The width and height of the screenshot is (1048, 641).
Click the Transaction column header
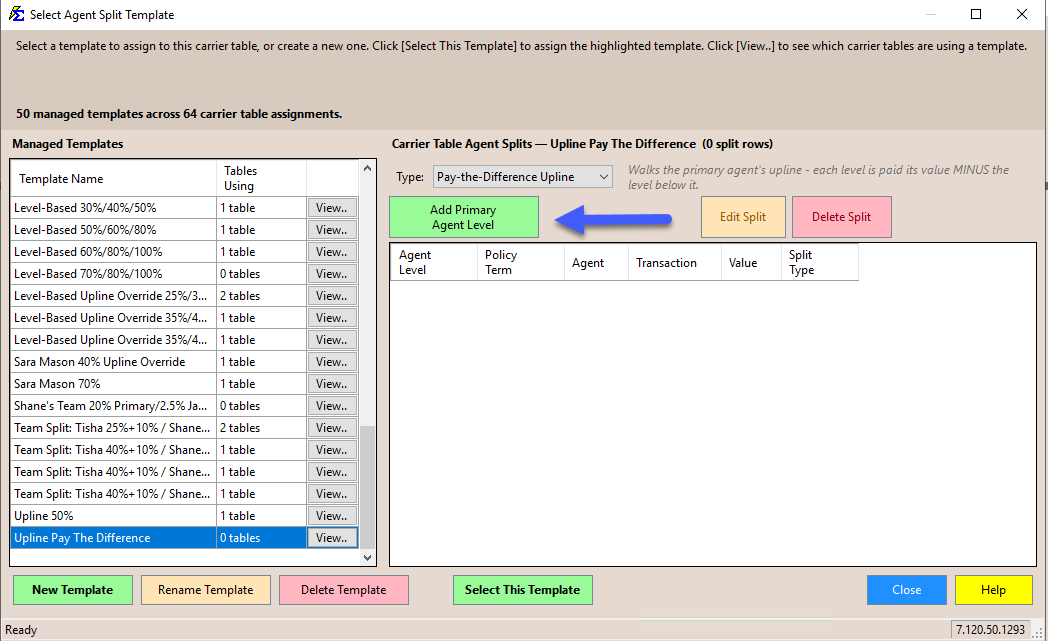point(675,262)
